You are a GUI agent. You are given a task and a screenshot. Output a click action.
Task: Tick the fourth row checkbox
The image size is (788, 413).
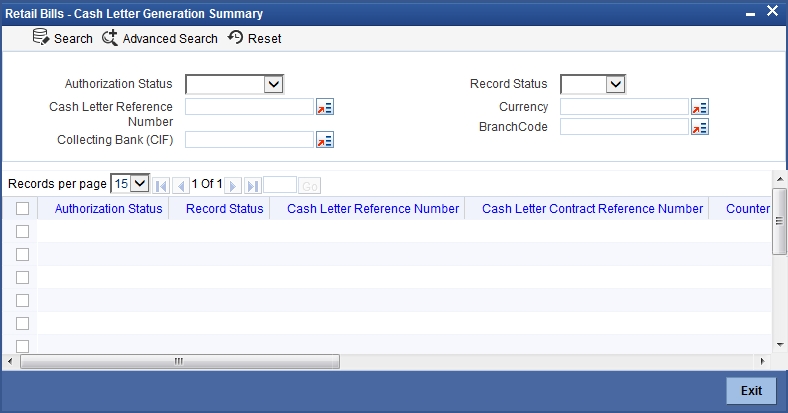23,300
